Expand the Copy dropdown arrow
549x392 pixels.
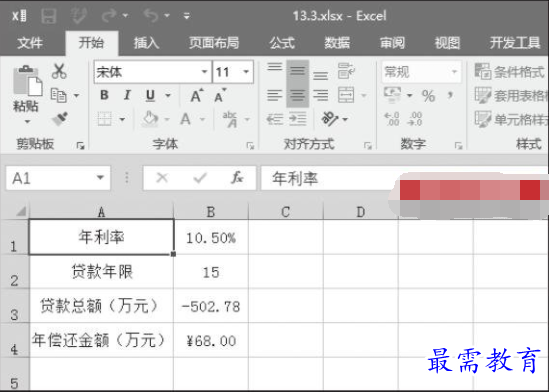76,95
